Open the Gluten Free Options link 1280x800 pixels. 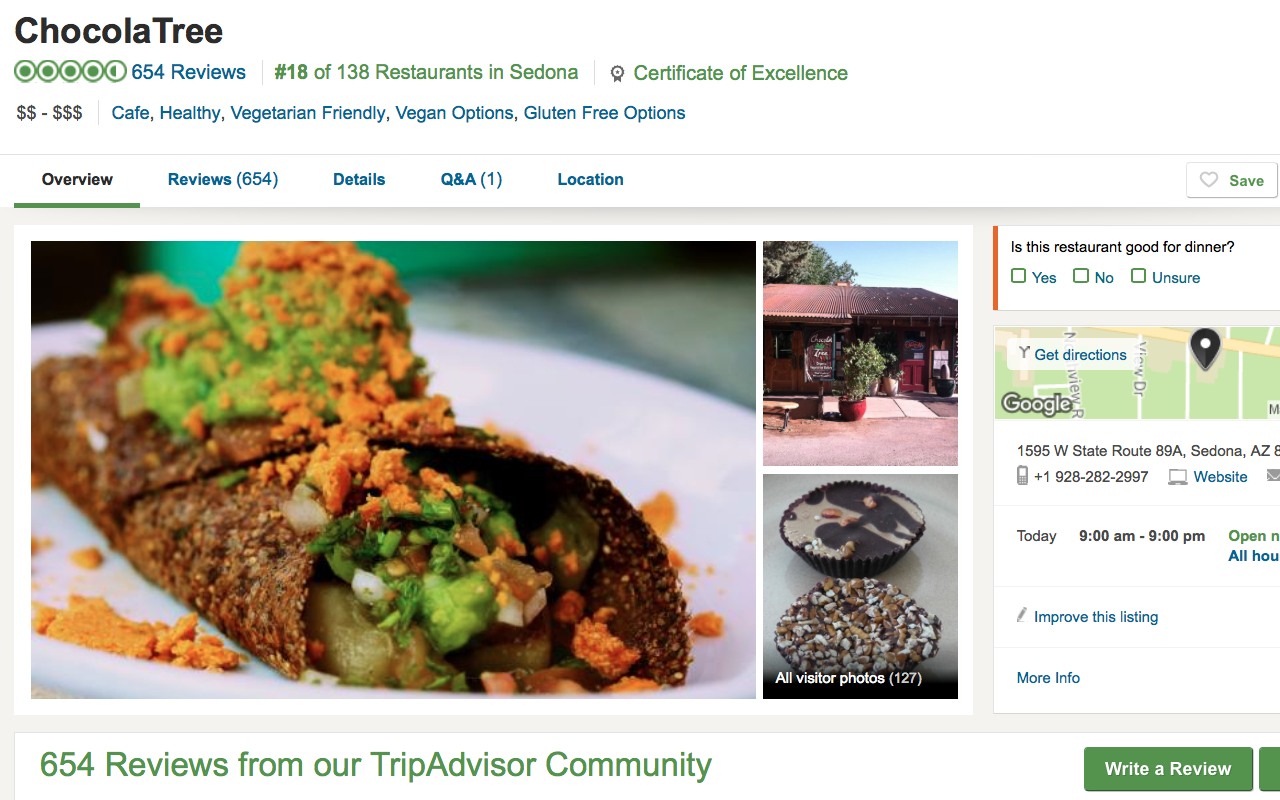(605, 113)
